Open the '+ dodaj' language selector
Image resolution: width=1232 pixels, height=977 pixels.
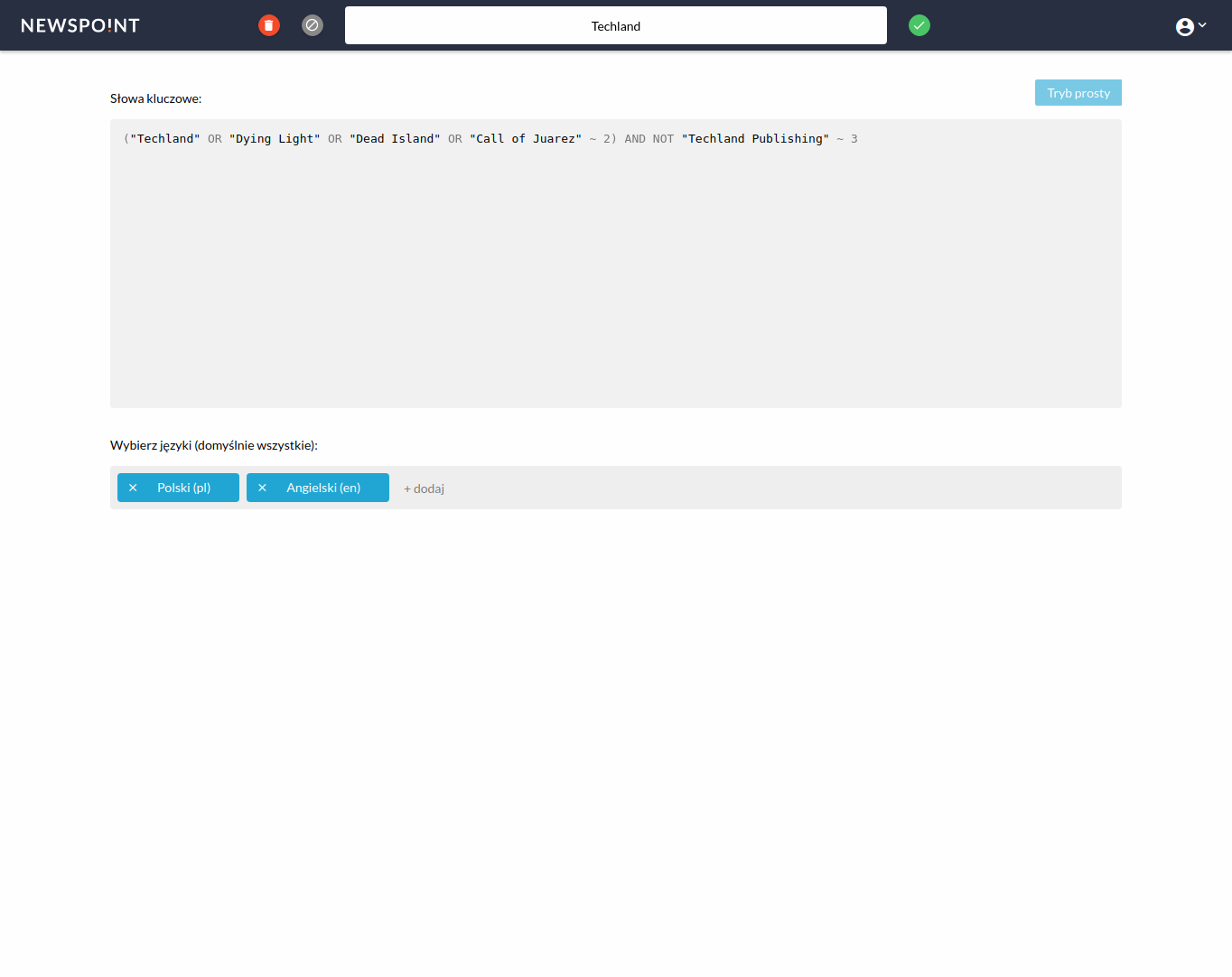coord(424,488)
